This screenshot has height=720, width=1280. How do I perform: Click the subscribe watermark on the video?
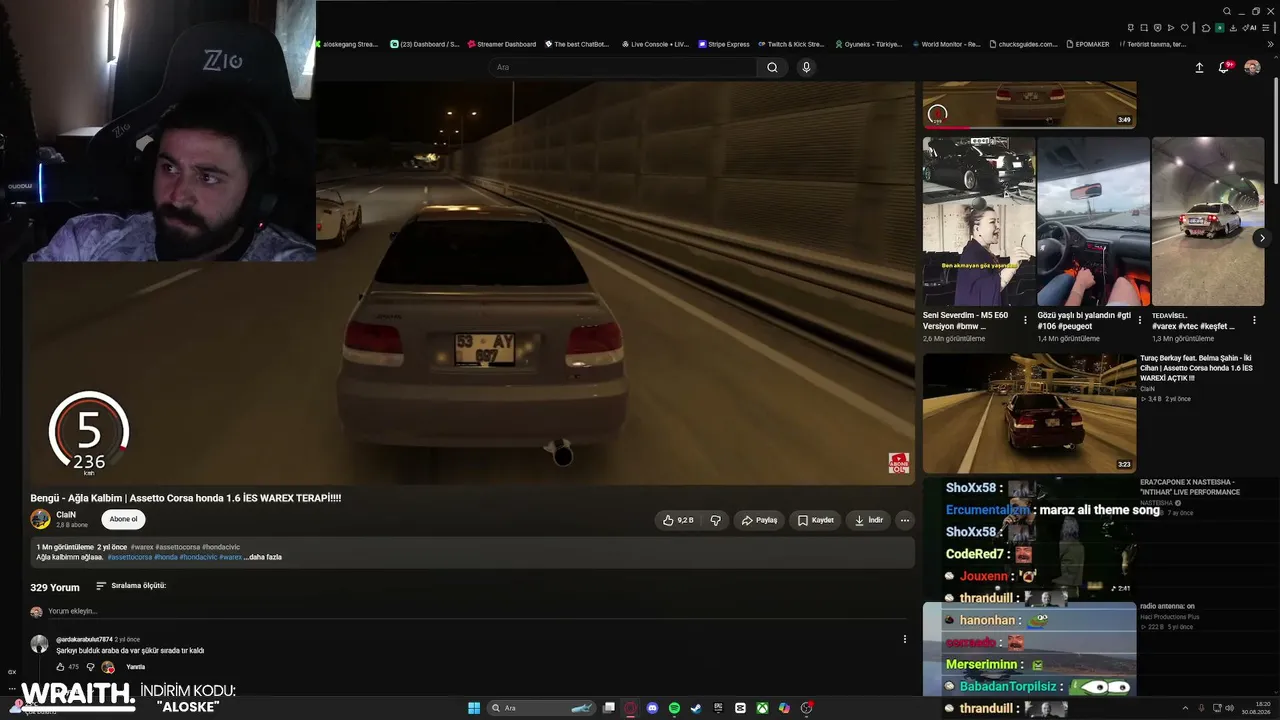coord(899,463)
